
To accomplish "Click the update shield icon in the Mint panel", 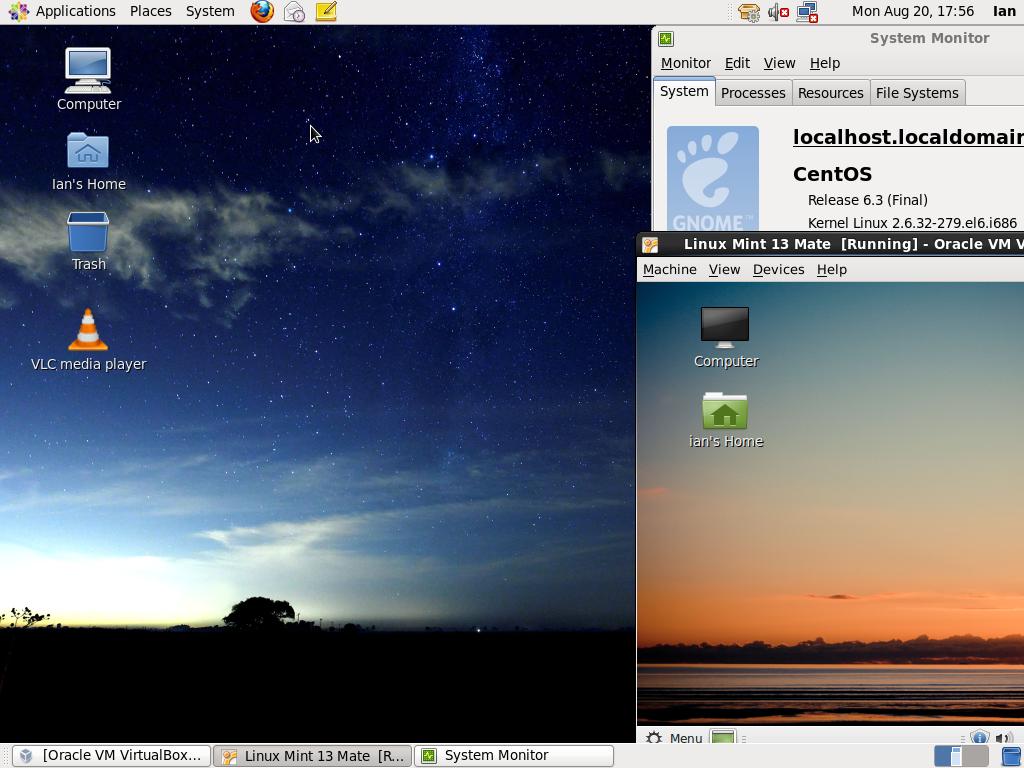I will [980, 738].
